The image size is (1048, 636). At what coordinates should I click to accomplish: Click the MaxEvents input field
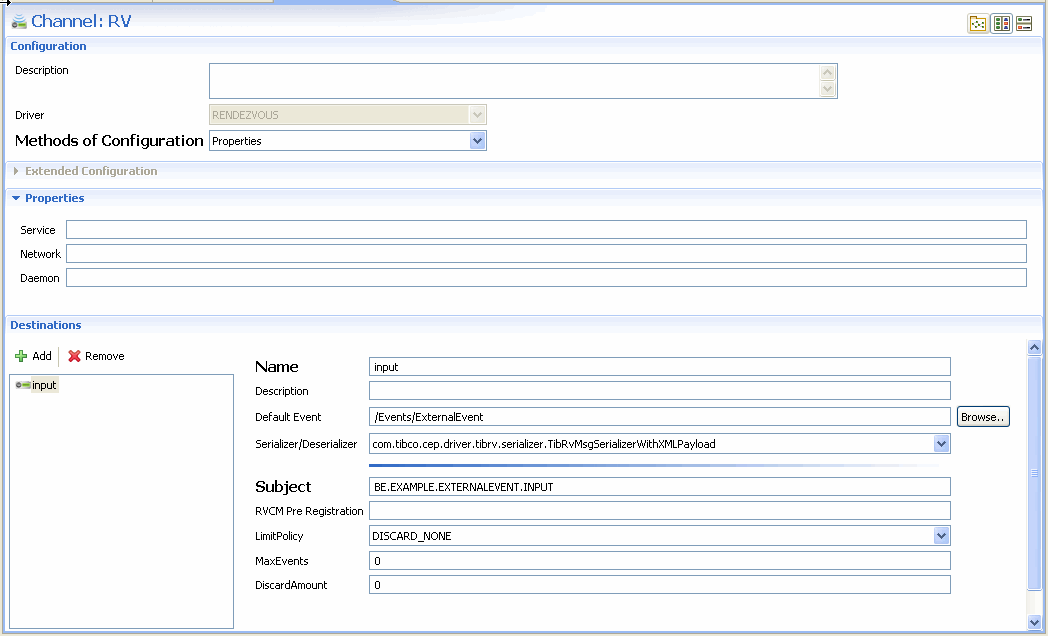pos(660,561)
